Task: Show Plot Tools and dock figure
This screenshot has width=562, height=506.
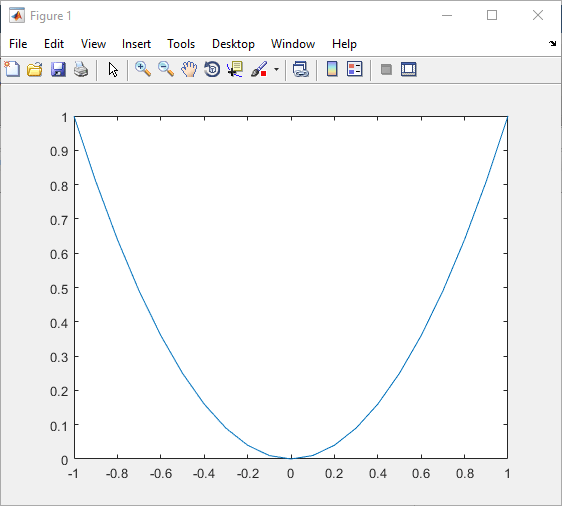Action: click(x=409, y=69)
